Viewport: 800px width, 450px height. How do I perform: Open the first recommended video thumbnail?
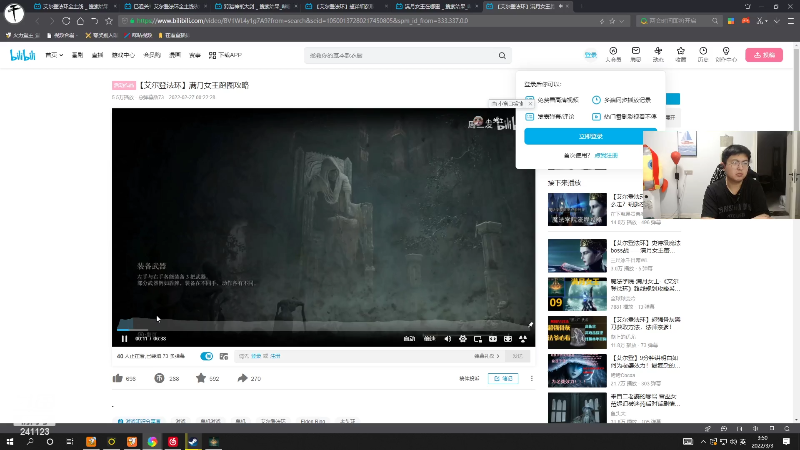coord(577,209)
